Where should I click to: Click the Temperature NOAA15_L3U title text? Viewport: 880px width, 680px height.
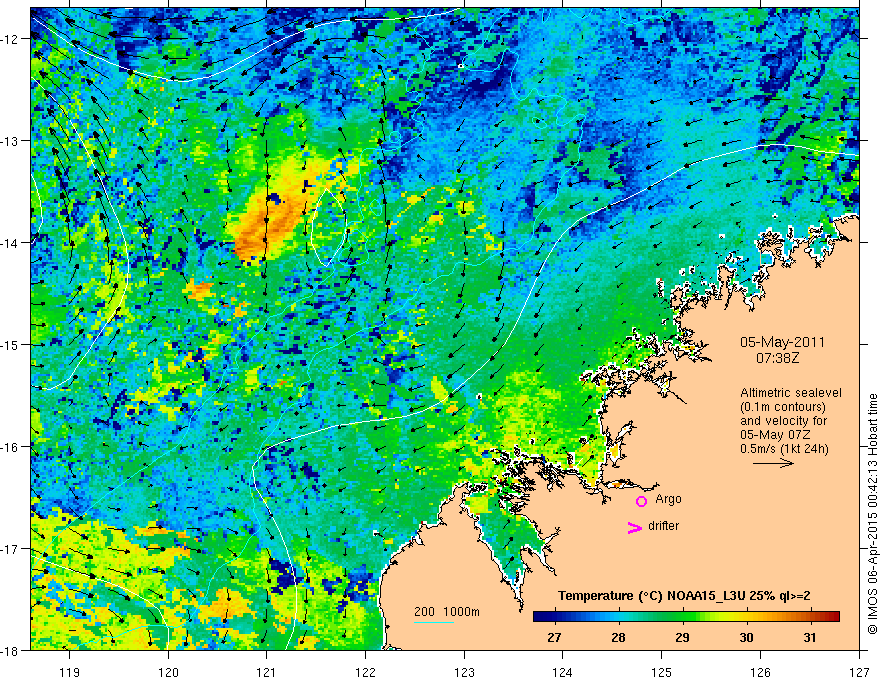tap(684, 596)
